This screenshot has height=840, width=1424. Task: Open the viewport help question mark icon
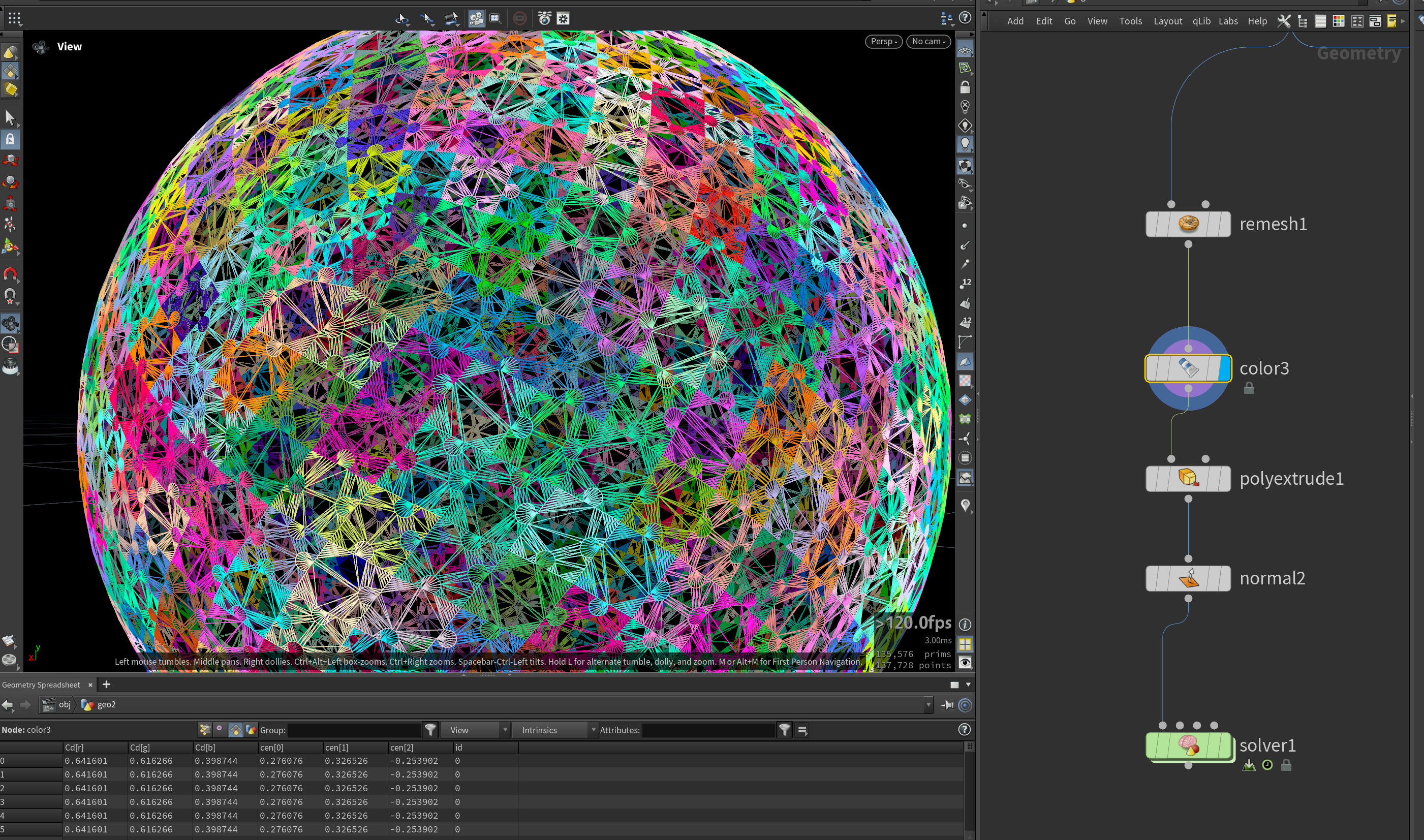(x=965, y=18)
